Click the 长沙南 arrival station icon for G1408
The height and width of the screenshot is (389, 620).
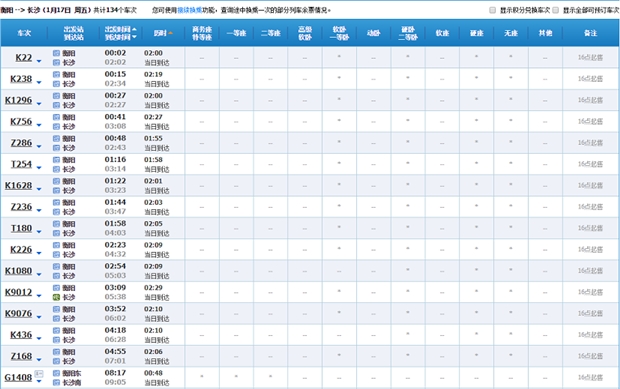(x=56, y=383)
